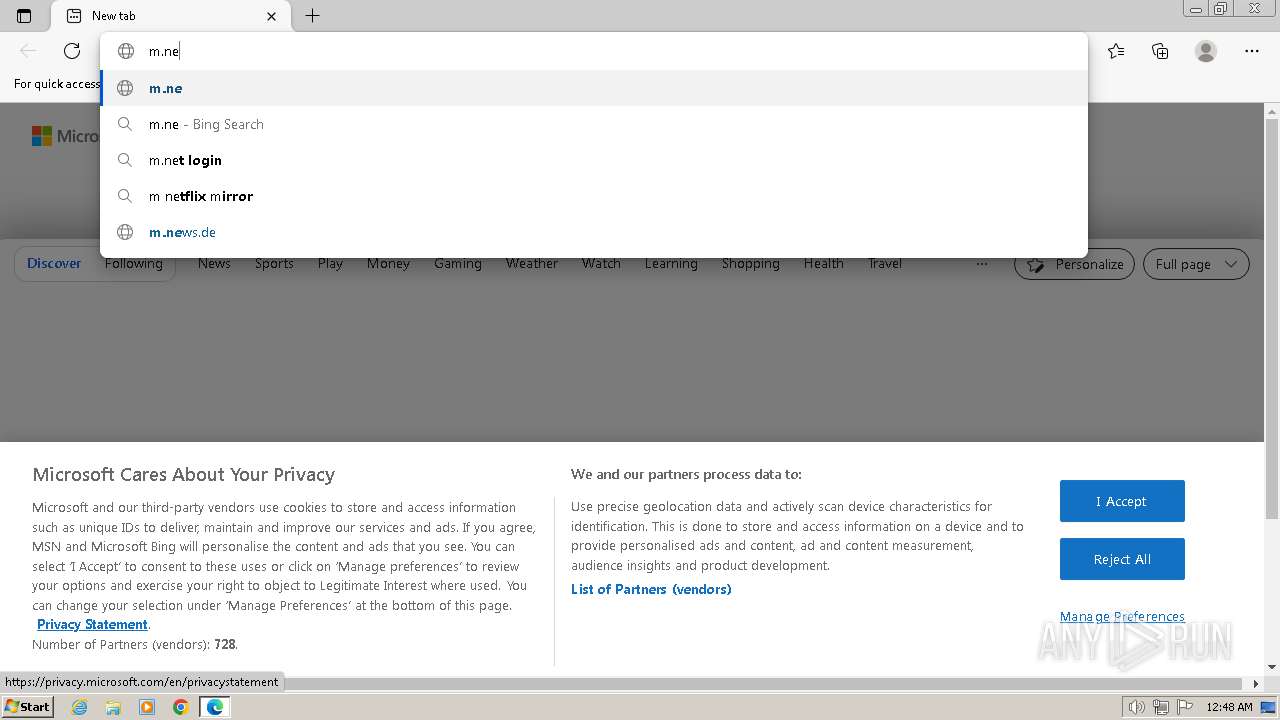Choose 'm.net login' search suggestion

pos(594,160)
